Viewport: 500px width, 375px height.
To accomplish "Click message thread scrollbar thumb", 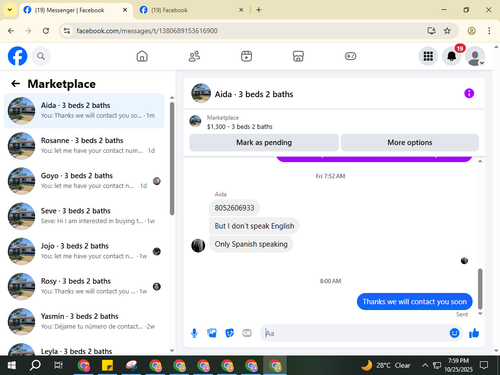I will click(480, 289).
